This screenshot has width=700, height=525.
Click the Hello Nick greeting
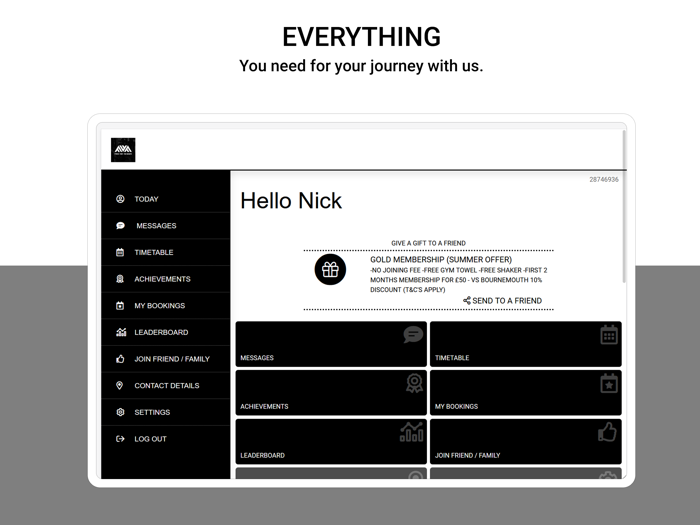pos(291,200)
